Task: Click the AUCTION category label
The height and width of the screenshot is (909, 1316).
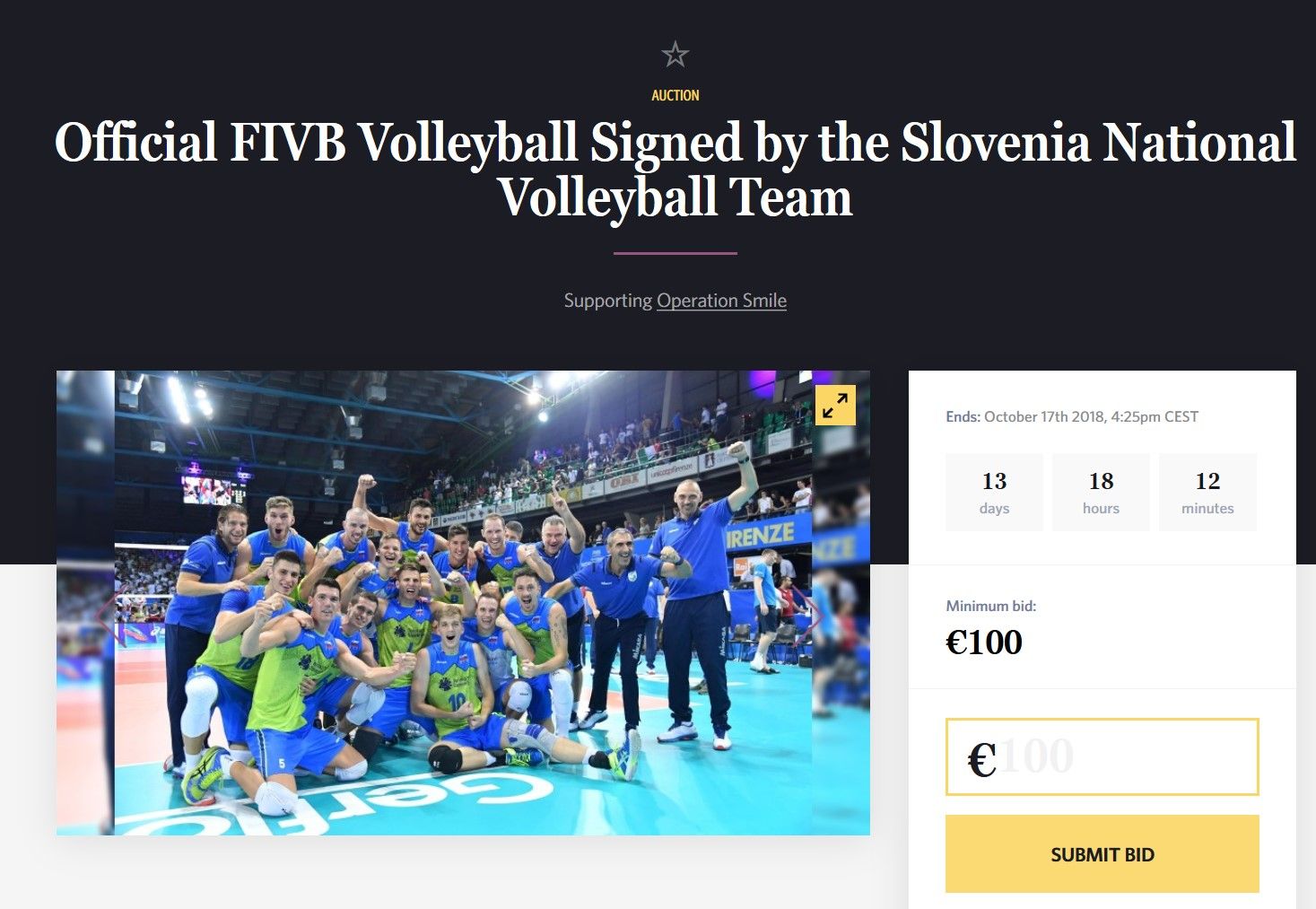Action: tap(675, 95)
